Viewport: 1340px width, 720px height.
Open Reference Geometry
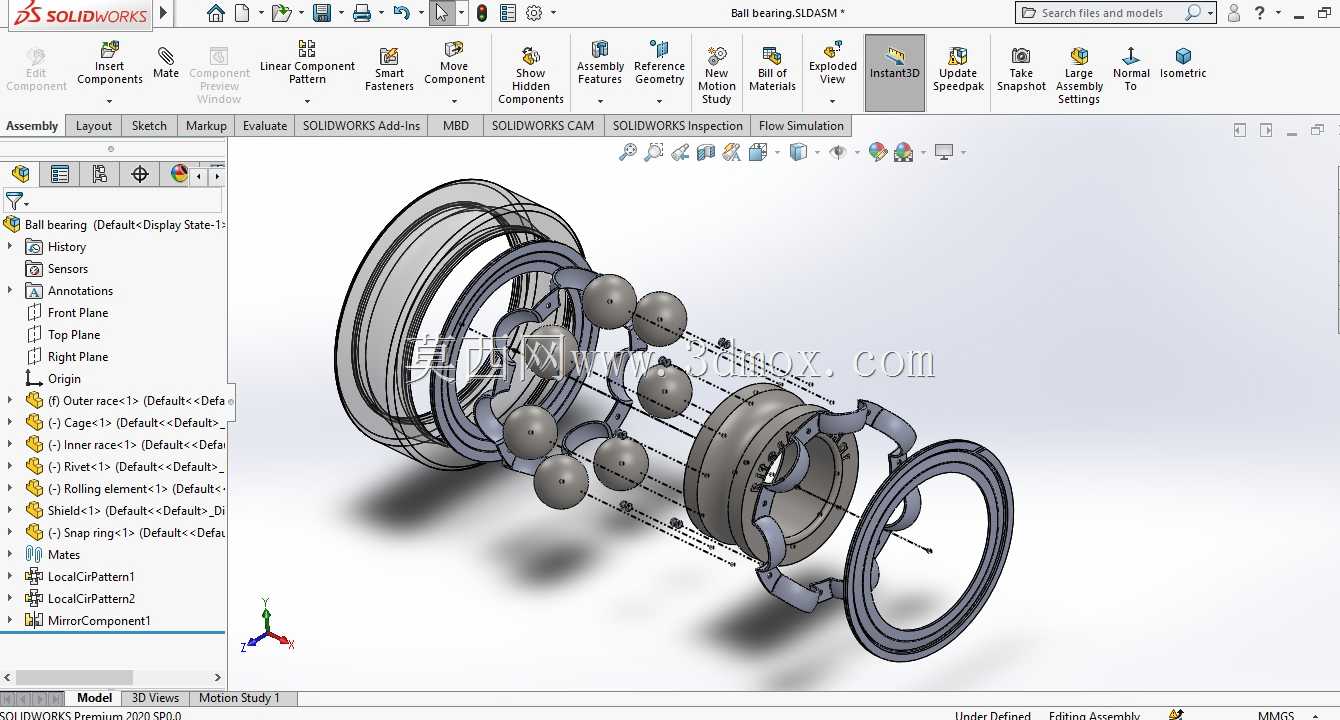click(660, 63)
